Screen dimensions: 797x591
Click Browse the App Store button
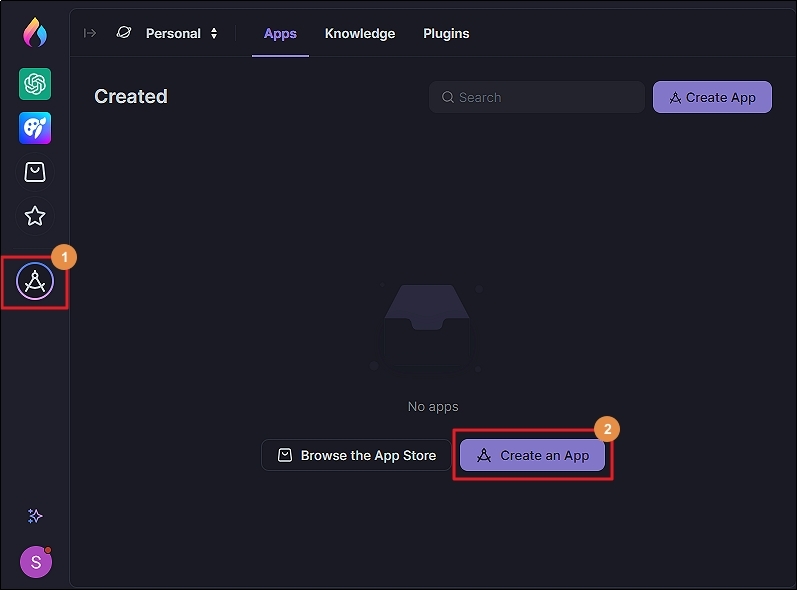pyautogui.click(x=356, y=455)
